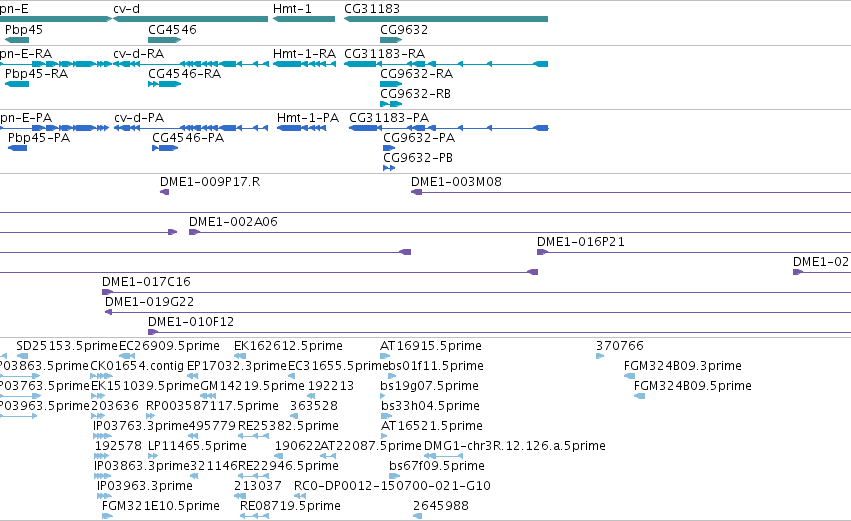Select RC0-DP0012-150700-021-G10 feature
Screen dimensions: 851x521
(x=300, y=497)
